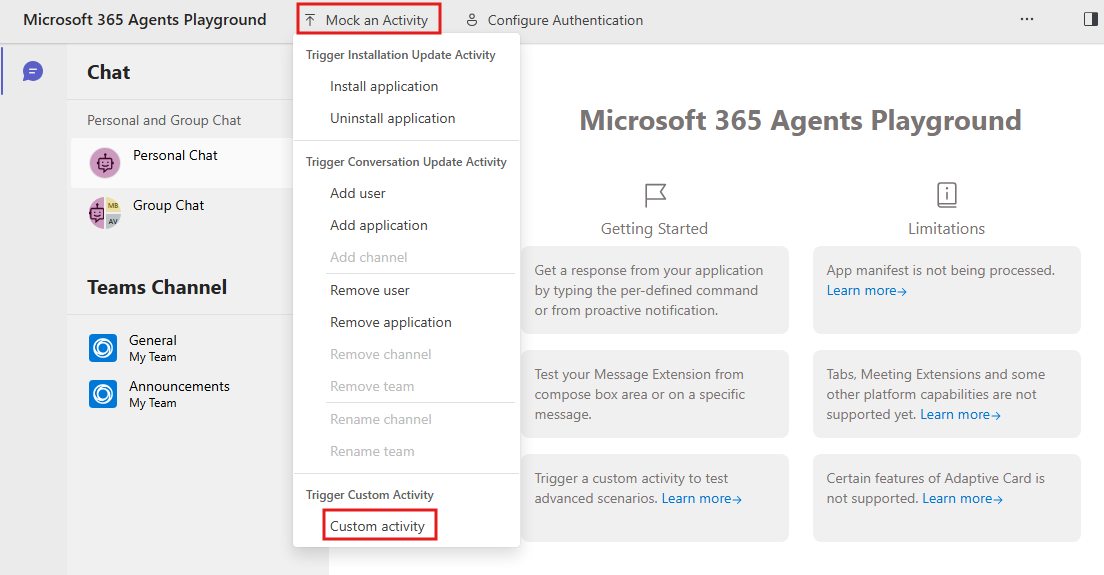
Task: Follow Learn more link under App manifest
Action: (x=866, y=291)
